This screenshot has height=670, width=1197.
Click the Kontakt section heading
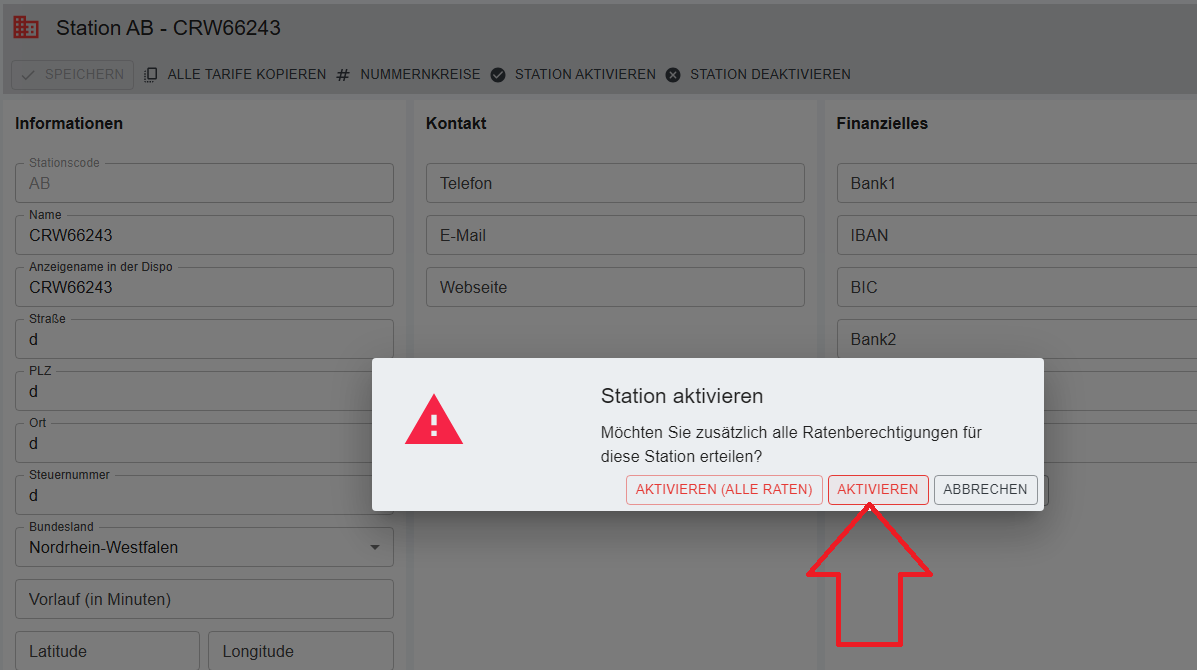tap(456, 124)
